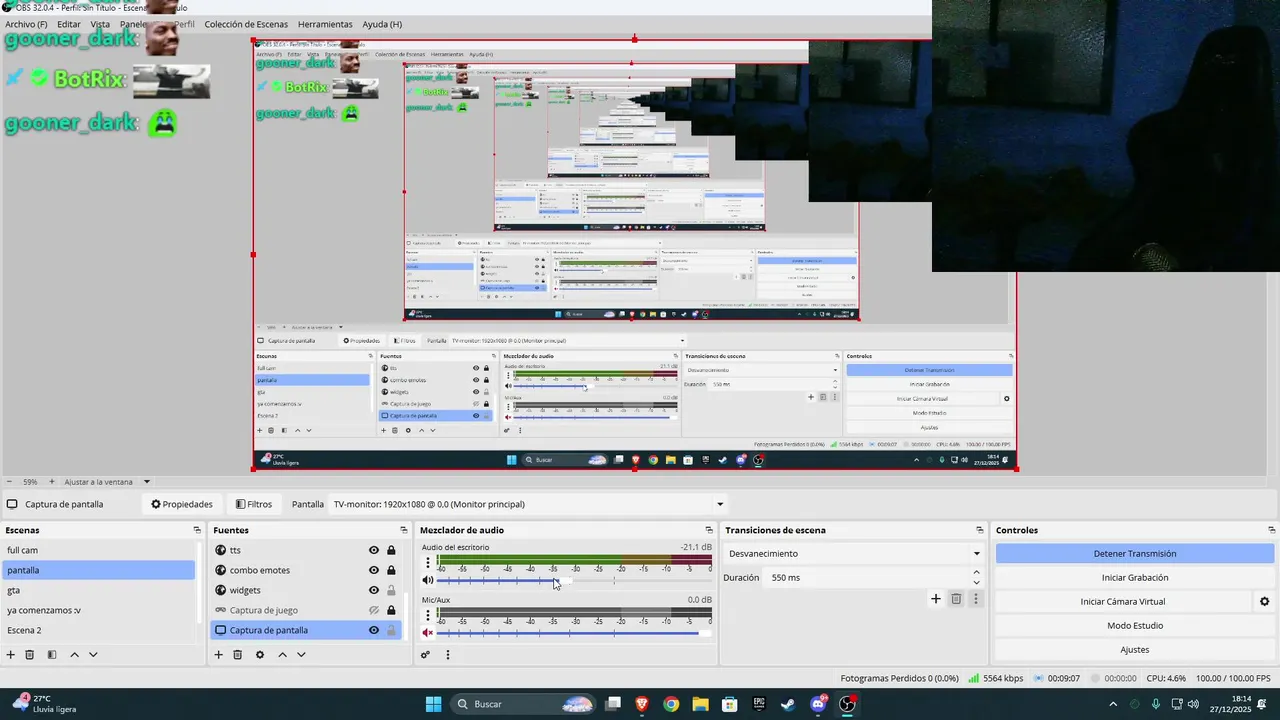Open the Herramientas menu

(325, 24)
